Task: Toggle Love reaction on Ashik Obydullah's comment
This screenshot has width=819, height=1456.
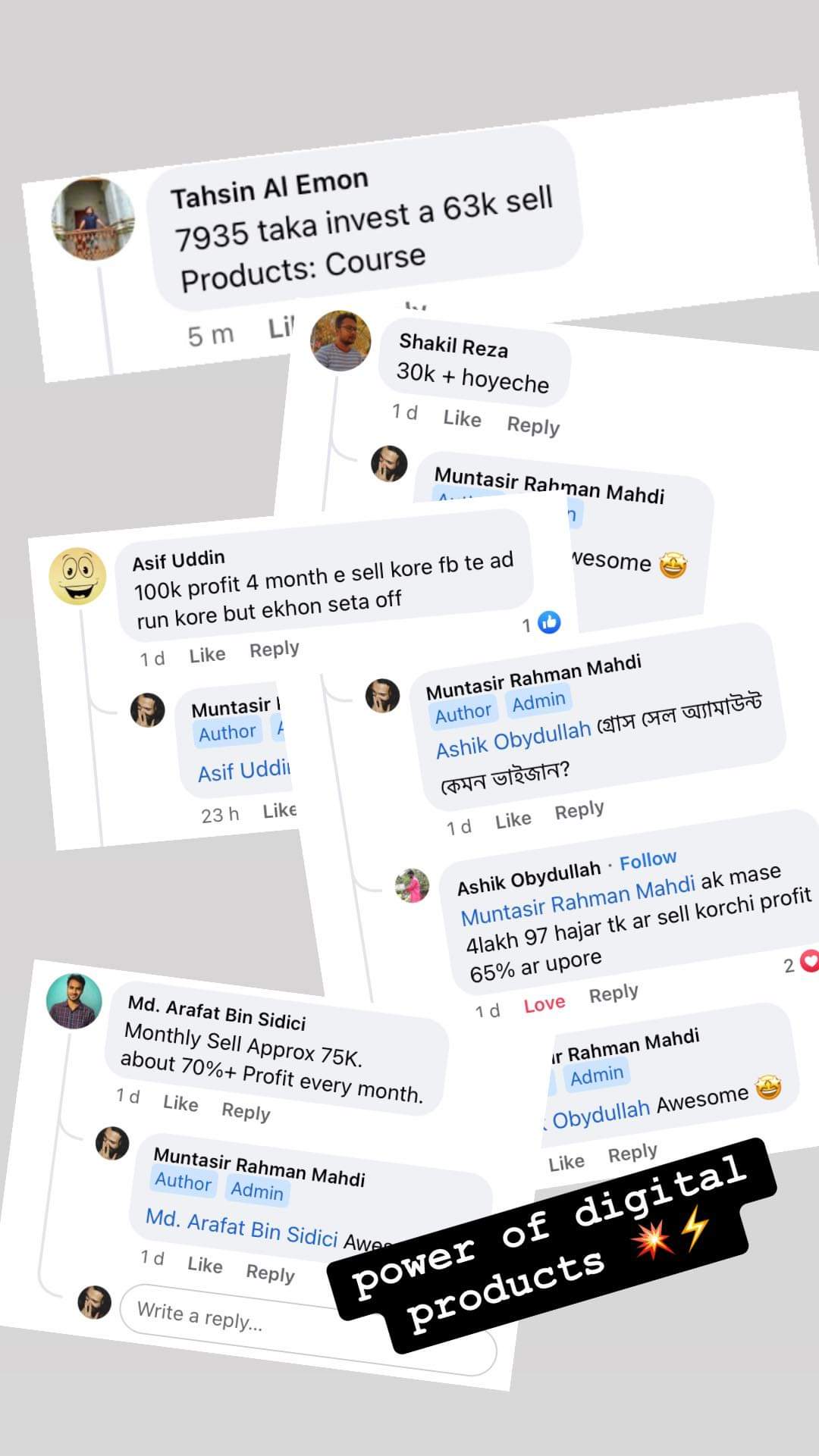Action: click(x=544, y=1004)
